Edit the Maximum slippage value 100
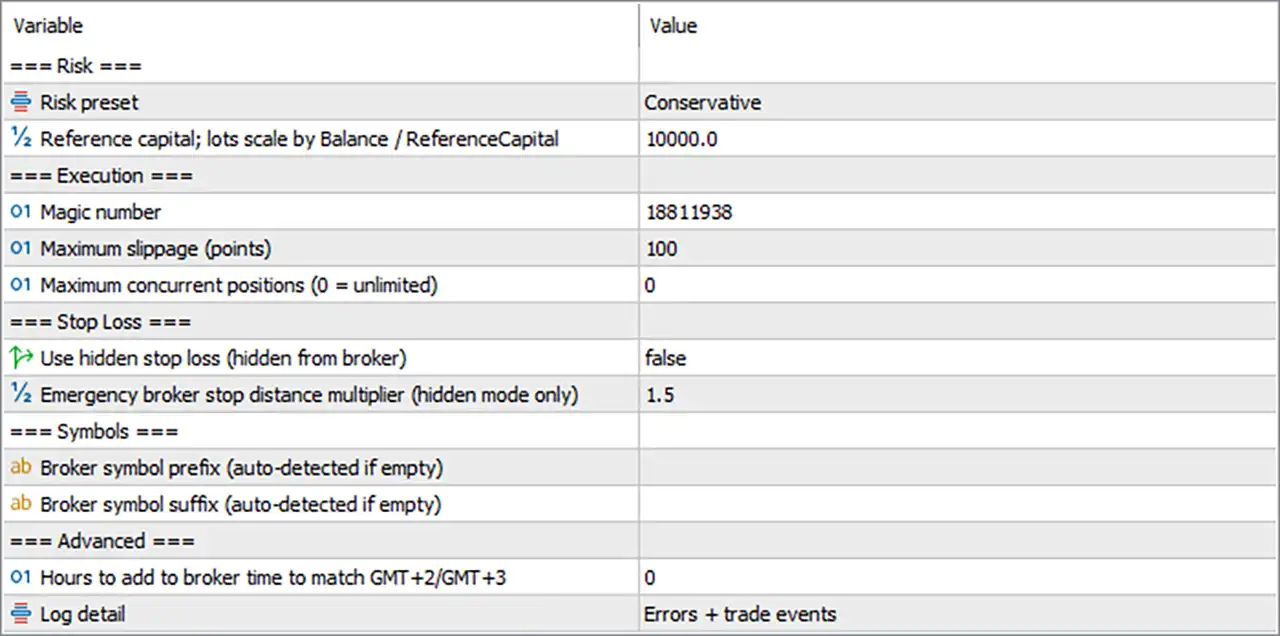The width and height of the screenshot is (1280, 636). pos(958,248)
